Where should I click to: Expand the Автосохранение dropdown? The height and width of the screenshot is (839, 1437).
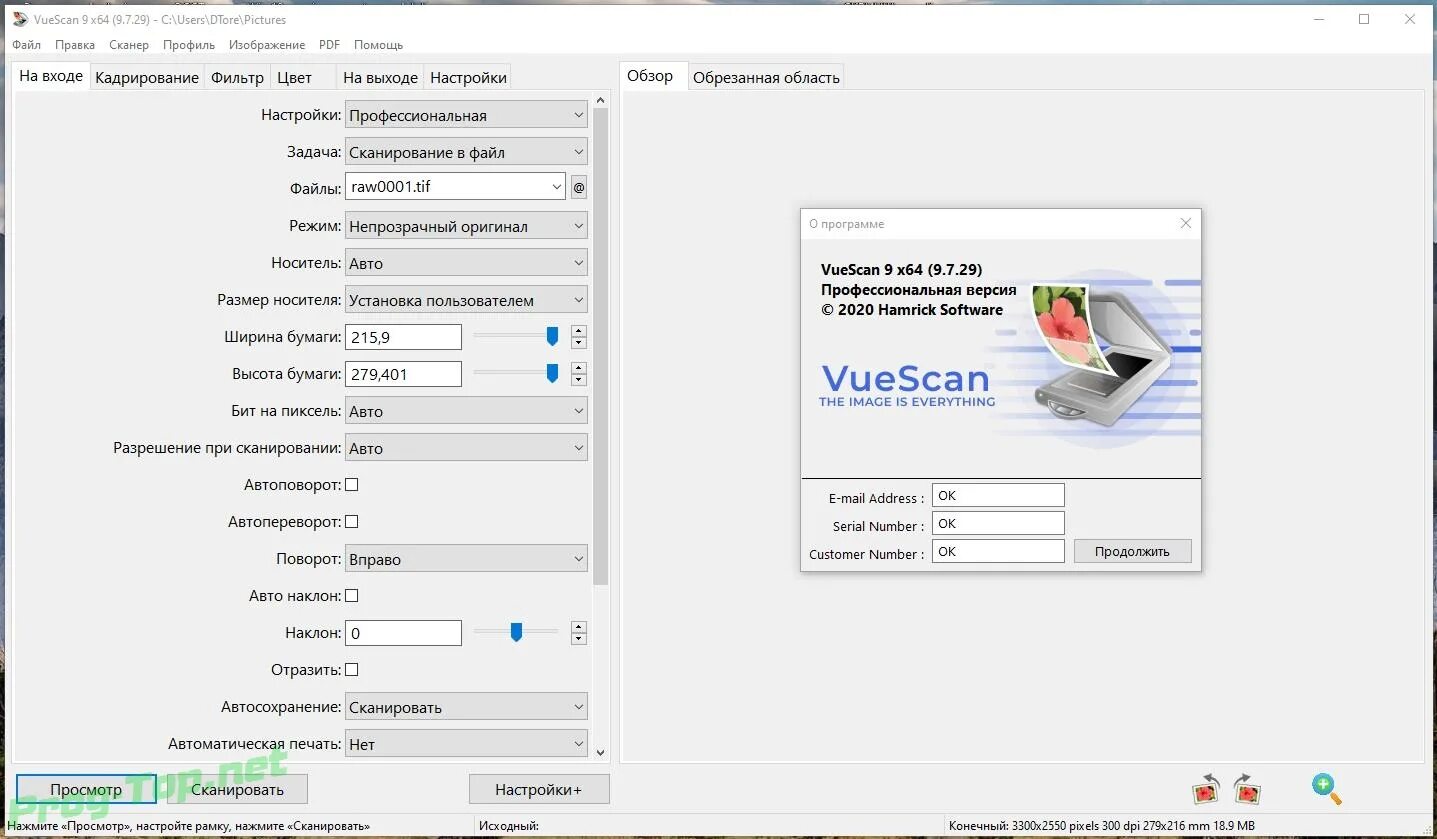[466, 707]
